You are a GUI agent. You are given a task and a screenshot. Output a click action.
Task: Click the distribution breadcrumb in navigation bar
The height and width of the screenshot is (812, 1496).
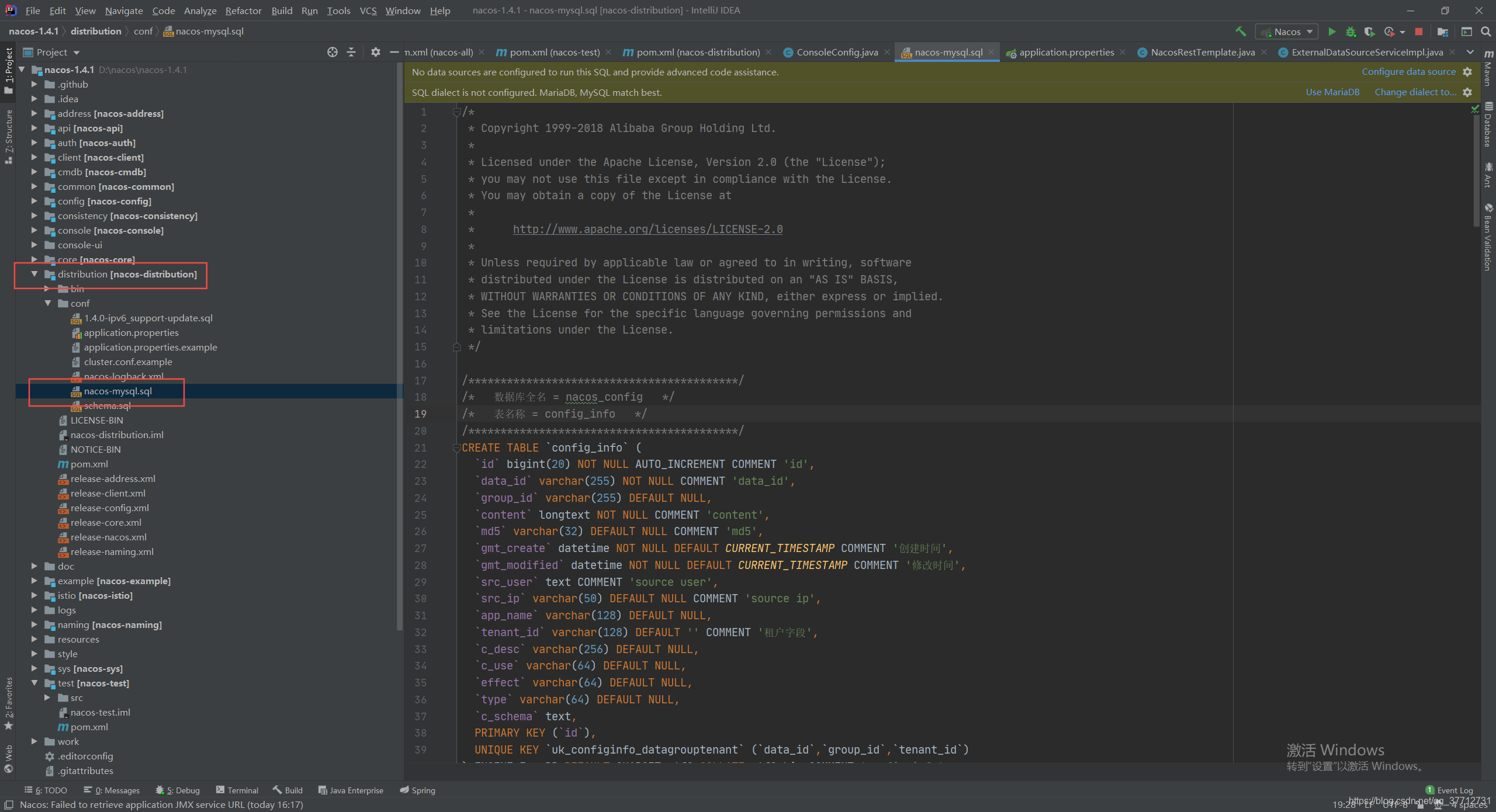(x=96, y=32)
